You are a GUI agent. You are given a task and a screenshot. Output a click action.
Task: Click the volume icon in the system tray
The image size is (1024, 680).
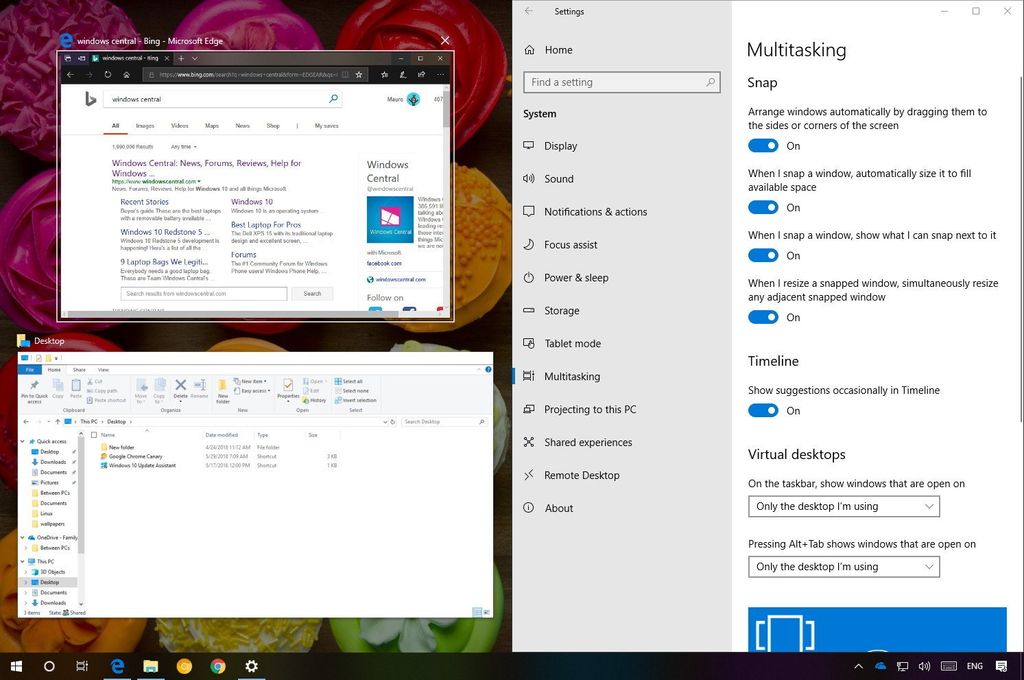924,666
